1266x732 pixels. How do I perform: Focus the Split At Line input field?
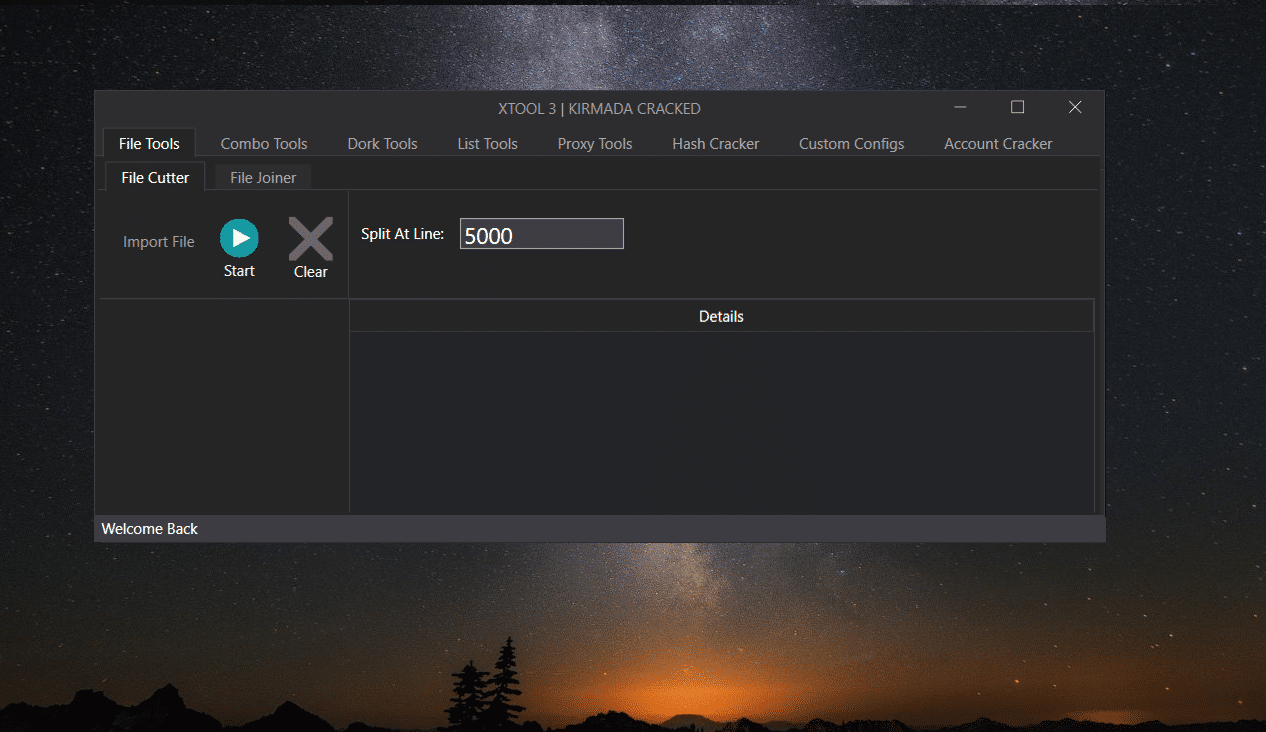click(542, 235)
